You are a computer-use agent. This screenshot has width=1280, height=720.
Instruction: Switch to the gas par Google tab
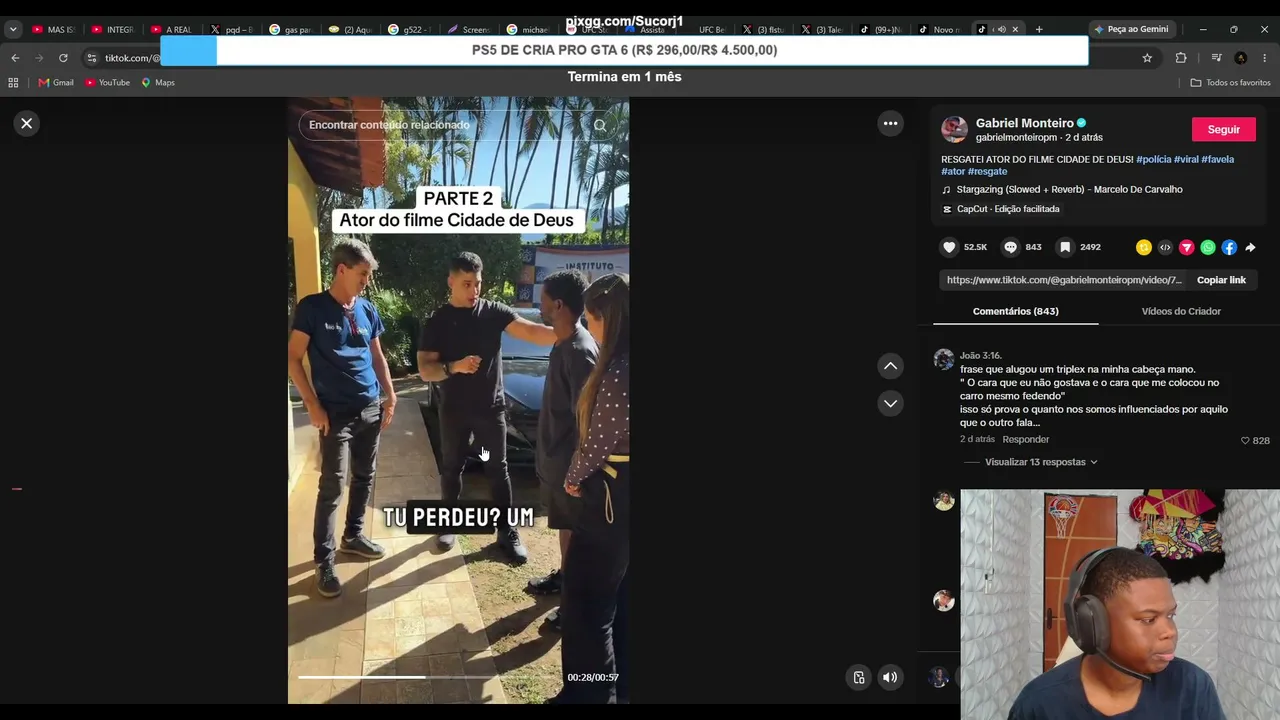click(290, 29)
